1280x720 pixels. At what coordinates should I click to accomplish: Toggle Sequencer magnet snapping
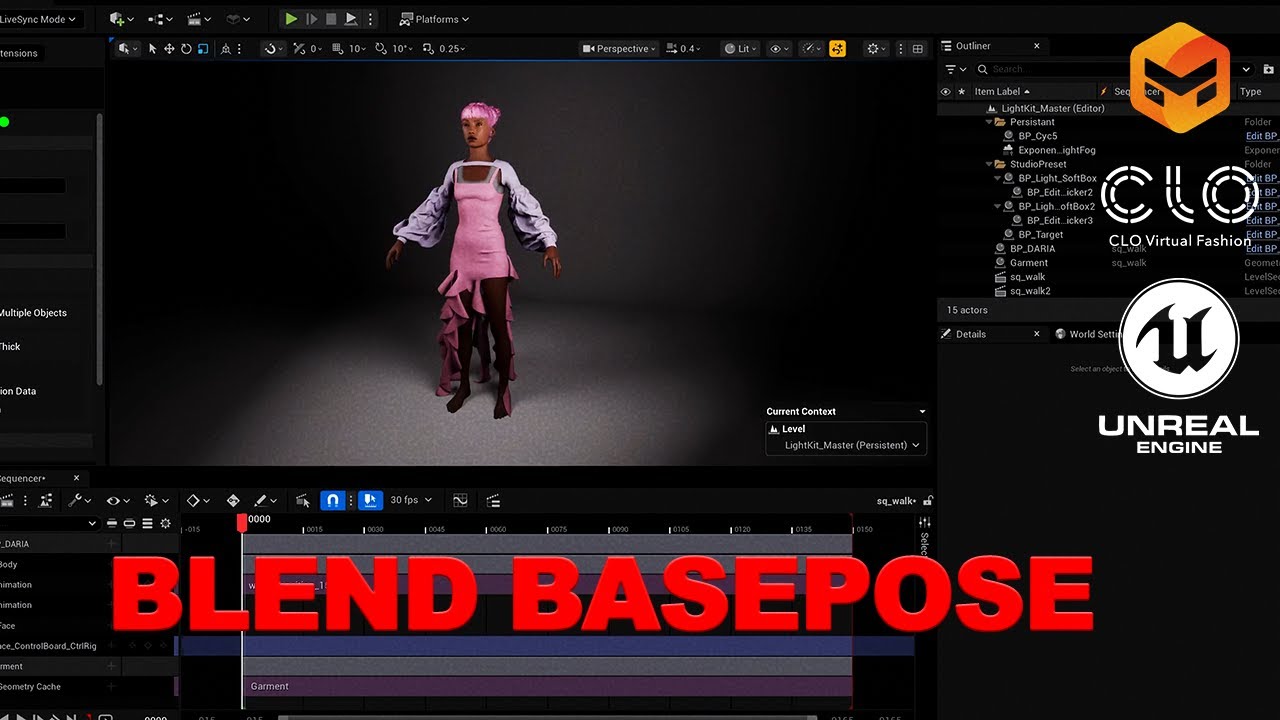pyautogui.click(x=333, y=500)
